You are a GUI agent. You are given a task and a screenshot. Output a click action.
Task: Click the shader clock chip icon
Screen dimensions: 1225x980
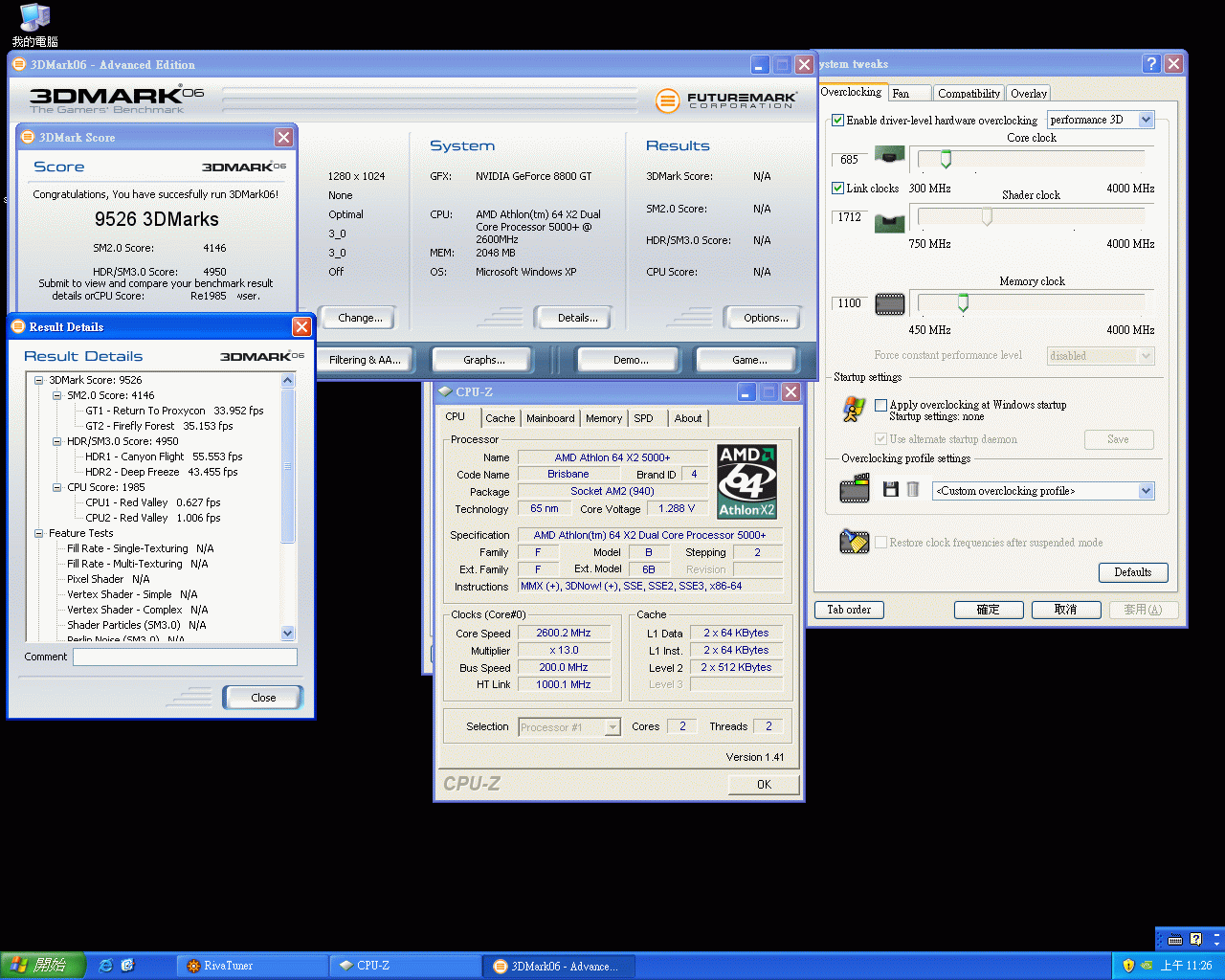point(890,223)
